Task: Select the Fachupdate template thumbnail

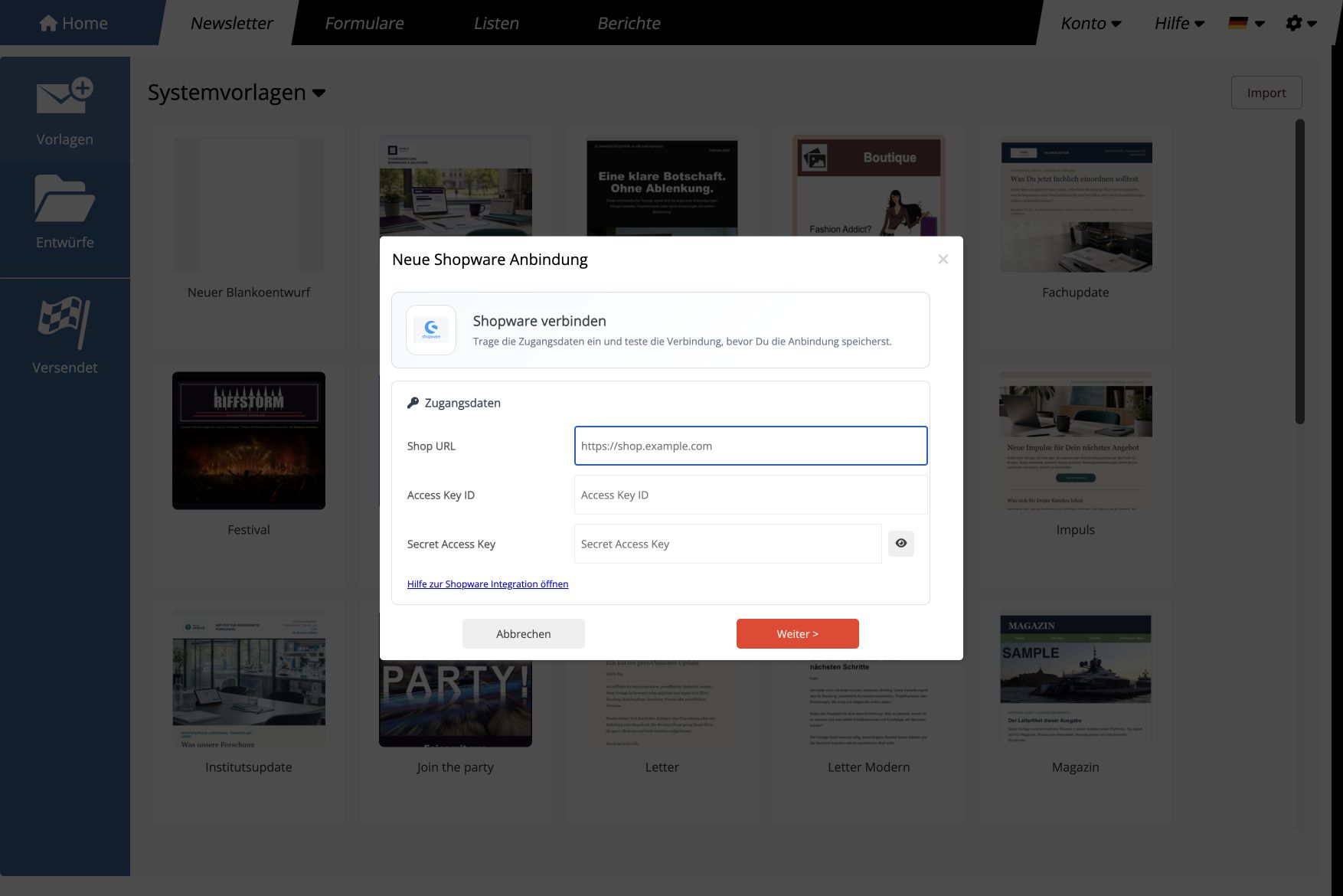Action: pyautogui.click(x=1076, y=205)
